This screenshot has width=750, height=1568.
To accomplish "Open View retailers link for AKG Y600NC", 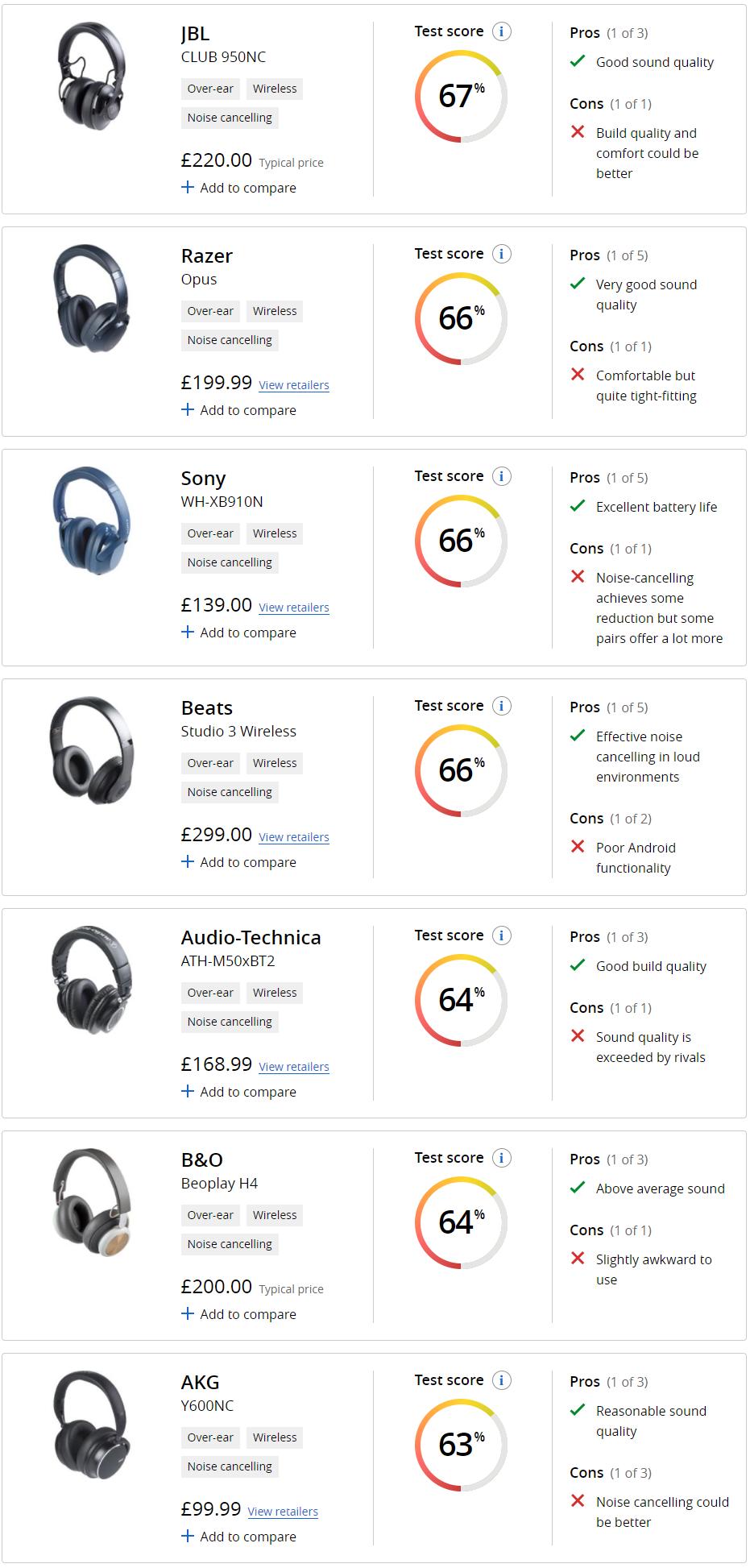I will point(283,1512).
